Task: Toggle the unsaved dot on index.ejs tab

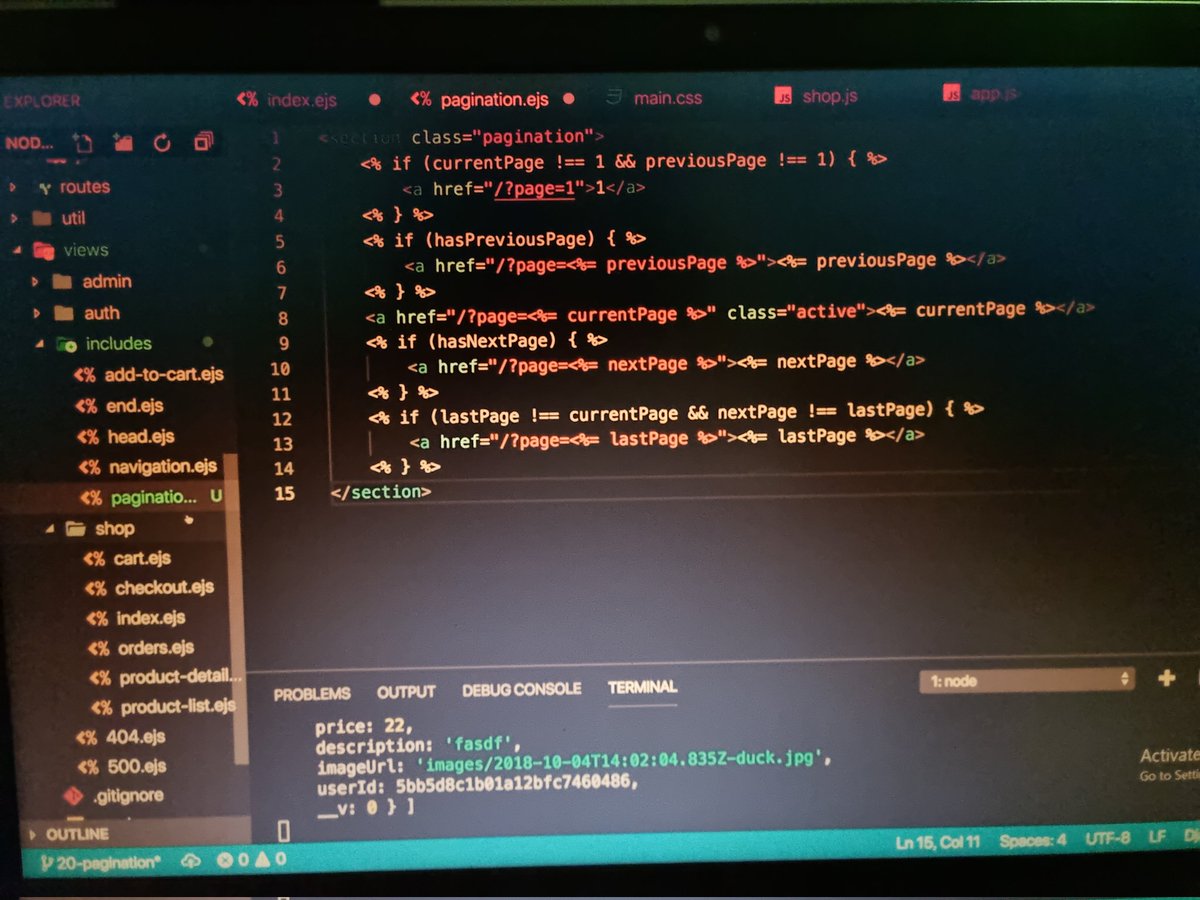Action: [374, 100]
